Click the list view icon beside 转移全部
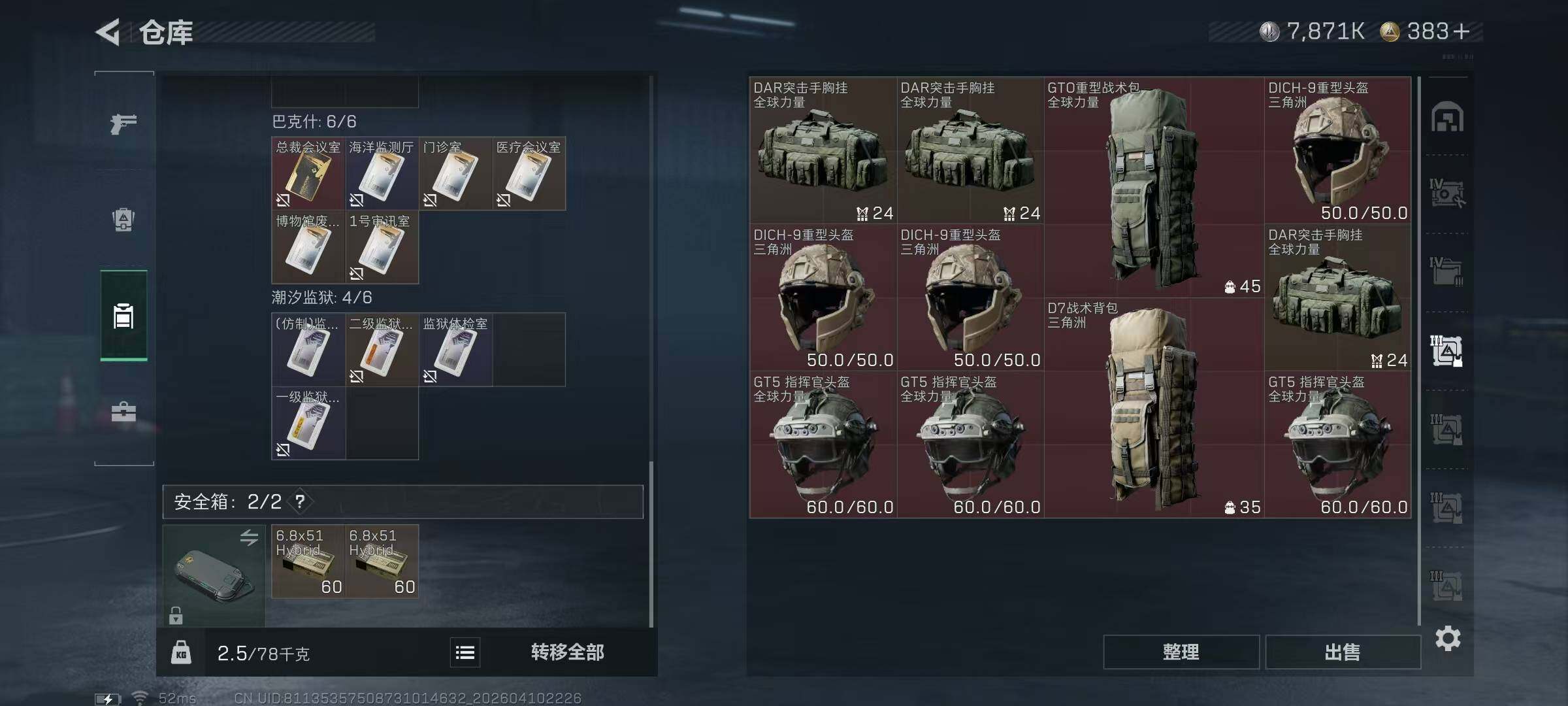The width and height of the screenshot is (1568, 706). (x=465, y=652)
